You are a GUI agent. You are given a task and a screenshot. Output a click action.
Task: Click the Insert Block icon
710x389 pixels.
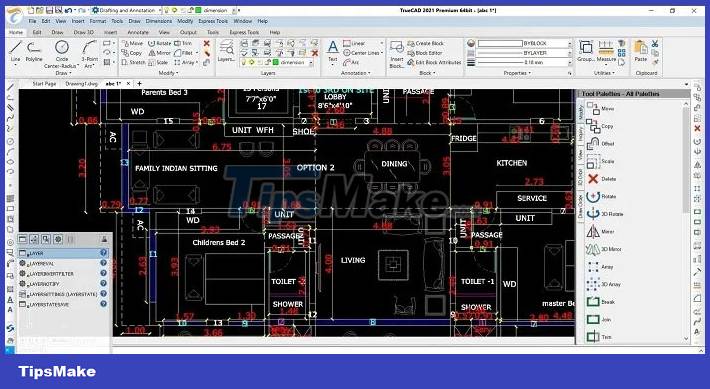[x=397, y=53]
